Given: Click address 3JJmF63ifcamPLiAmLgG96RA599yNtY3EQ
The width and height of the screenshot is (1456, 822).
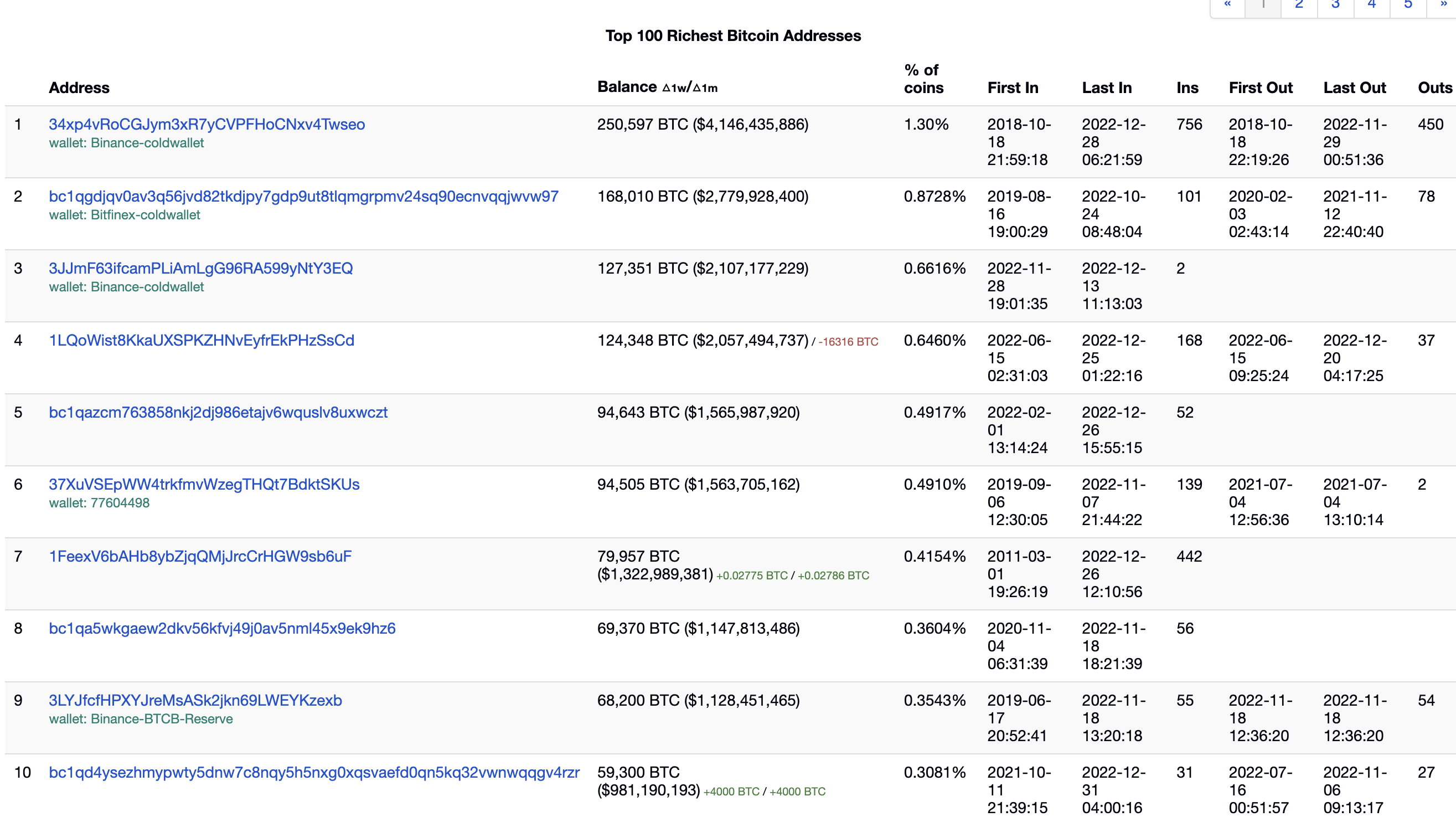Looking at the screenshot, I should click(x=200, y=269).
